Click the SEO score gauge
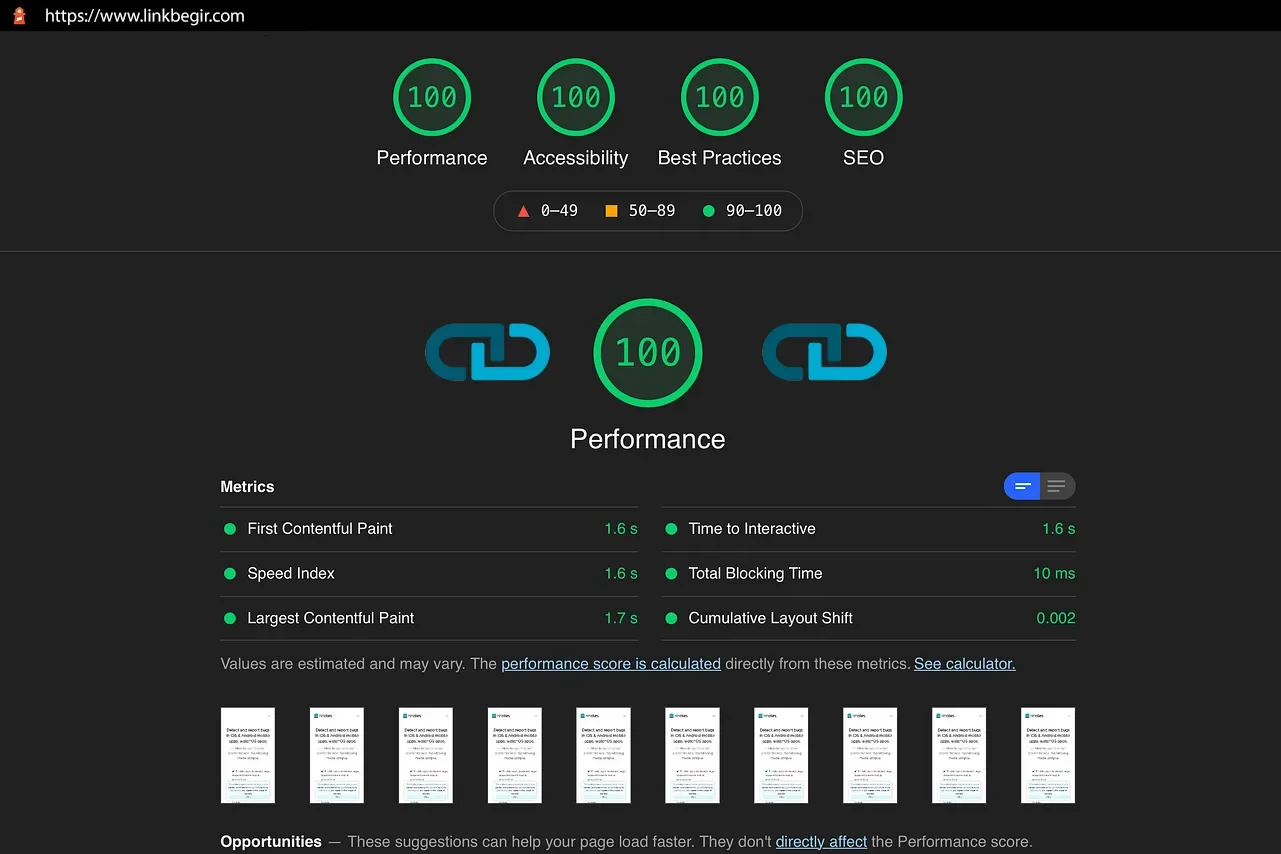The width and height of the screenshot is (1281, 854). [x=863, y=97]
